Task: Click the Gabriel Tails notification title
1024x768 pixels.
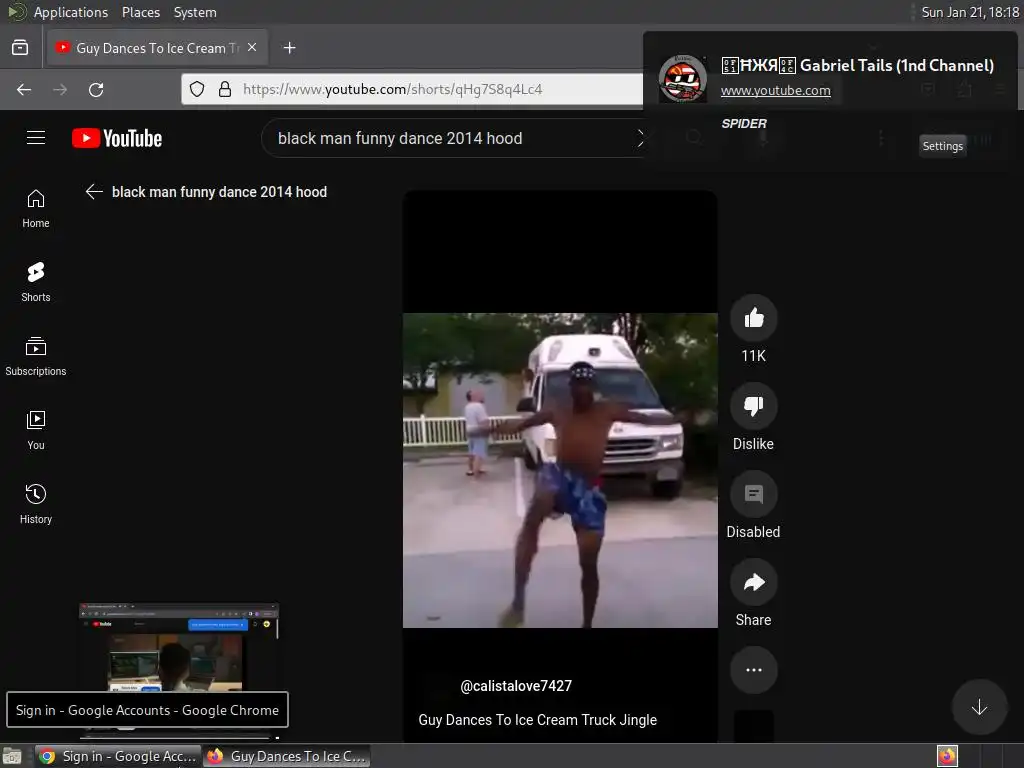Action: (857, 65)
